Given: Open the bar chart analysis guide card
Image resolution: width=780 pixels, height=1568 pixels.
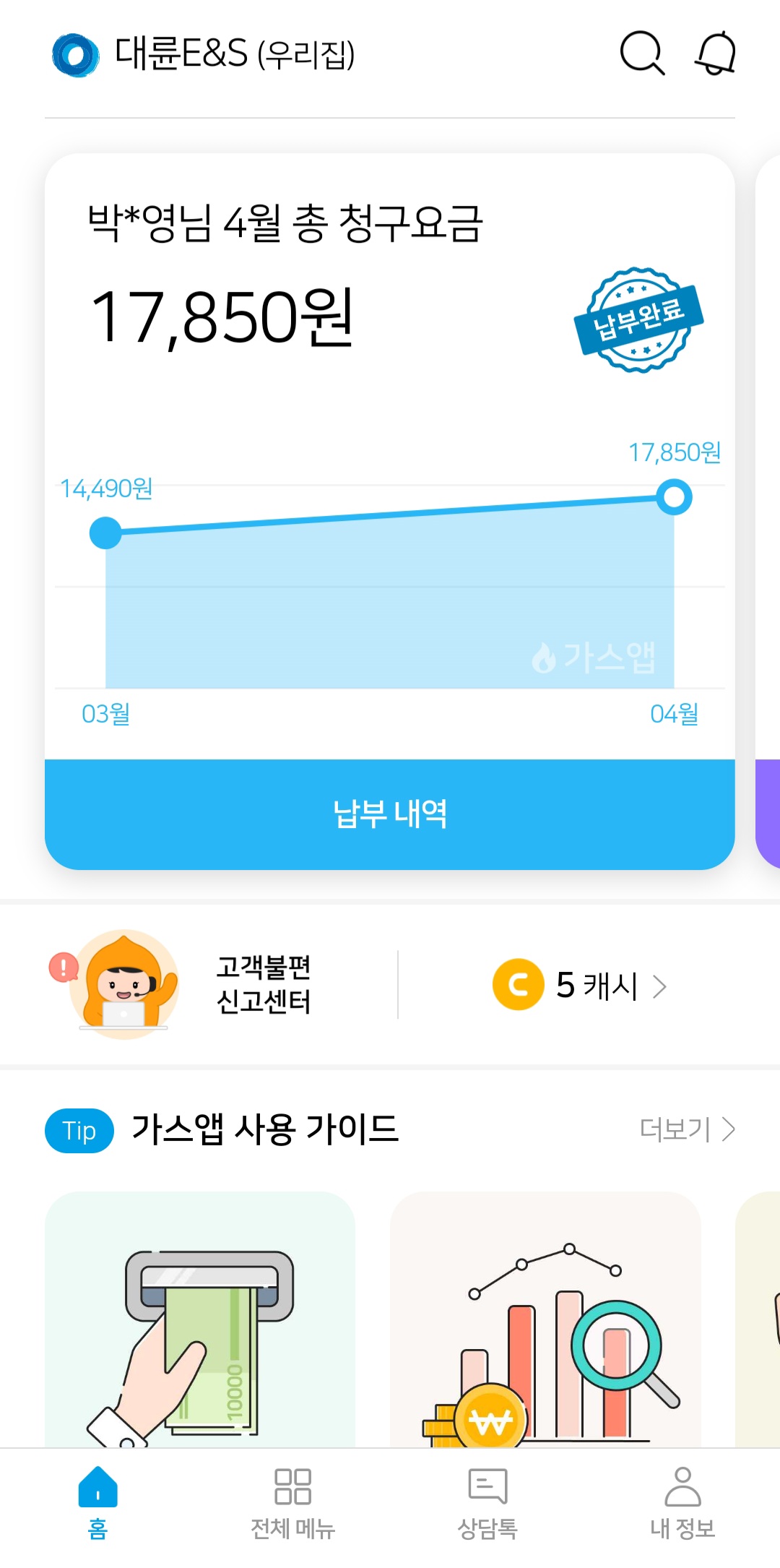Looking at the screenshot, I should 545,1319.
